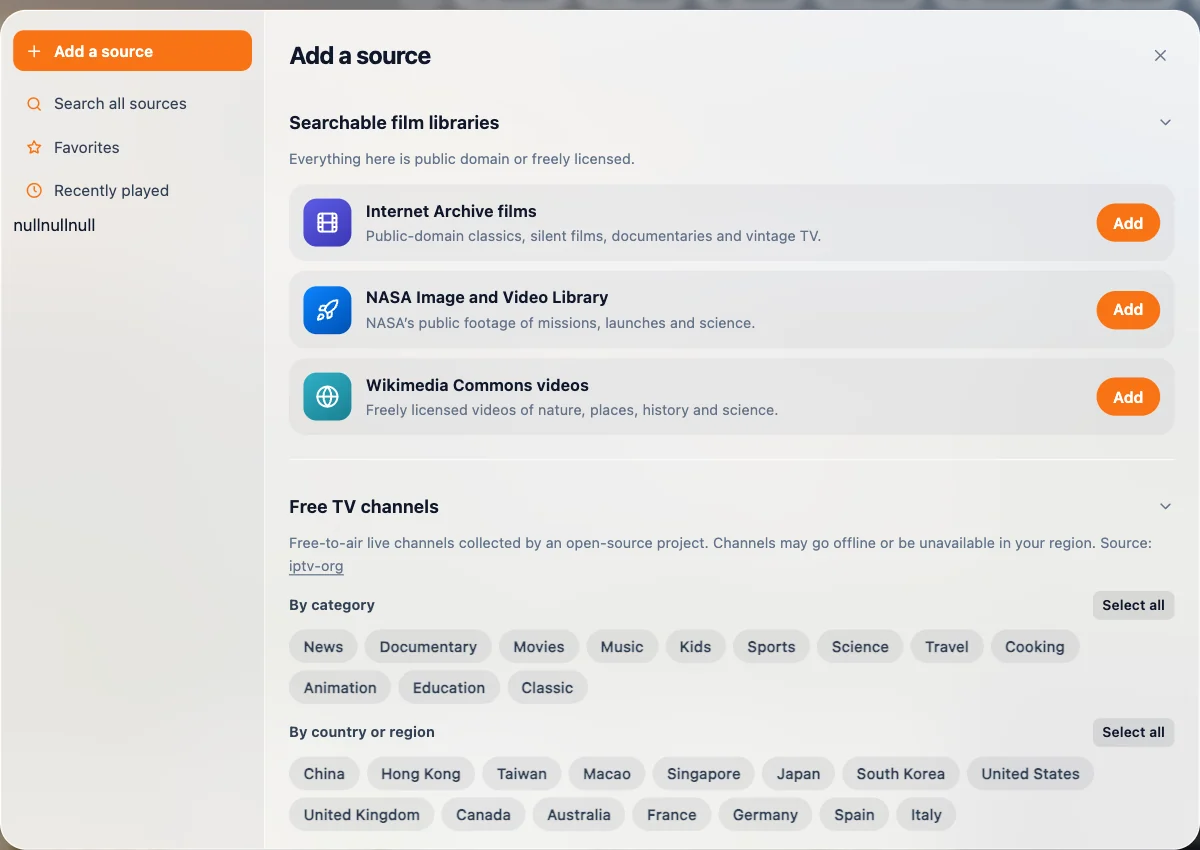Toggle the Cooking category chip
This screenshot has height=850, width=1200.
pos(1035,647)
